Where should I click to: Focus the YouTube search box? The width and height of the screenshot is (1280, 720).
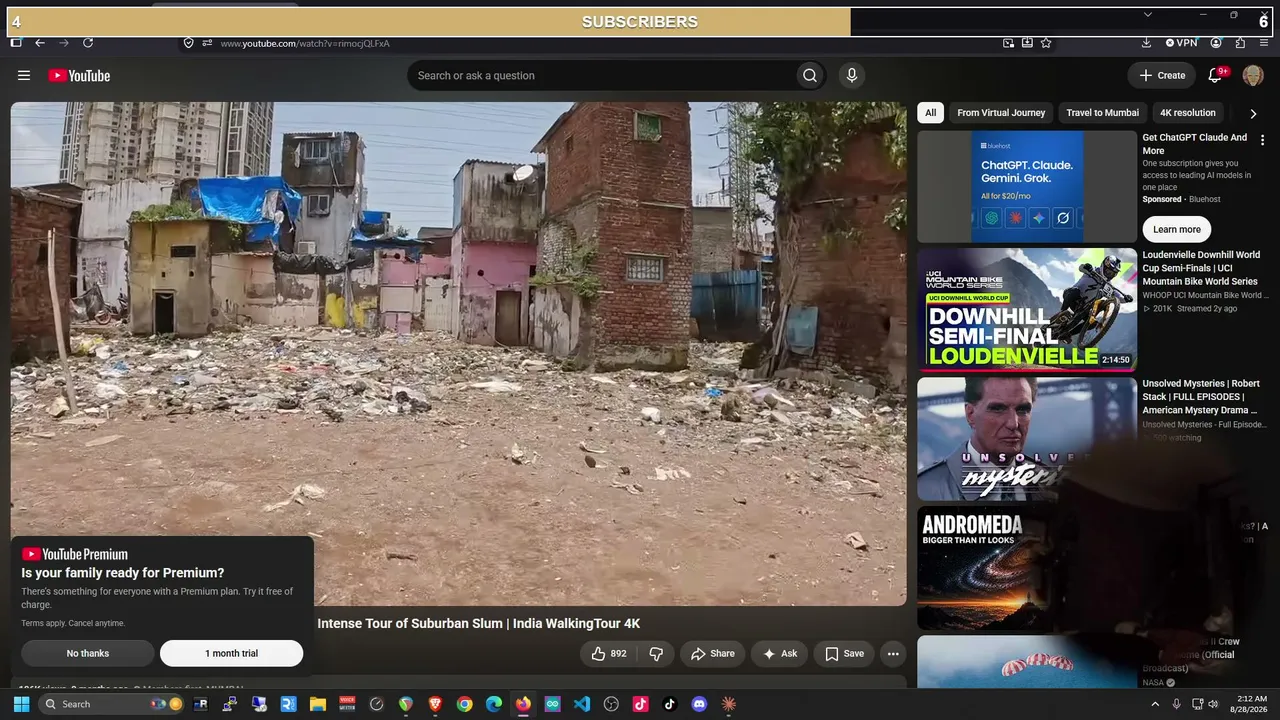(x=602, y=75)
